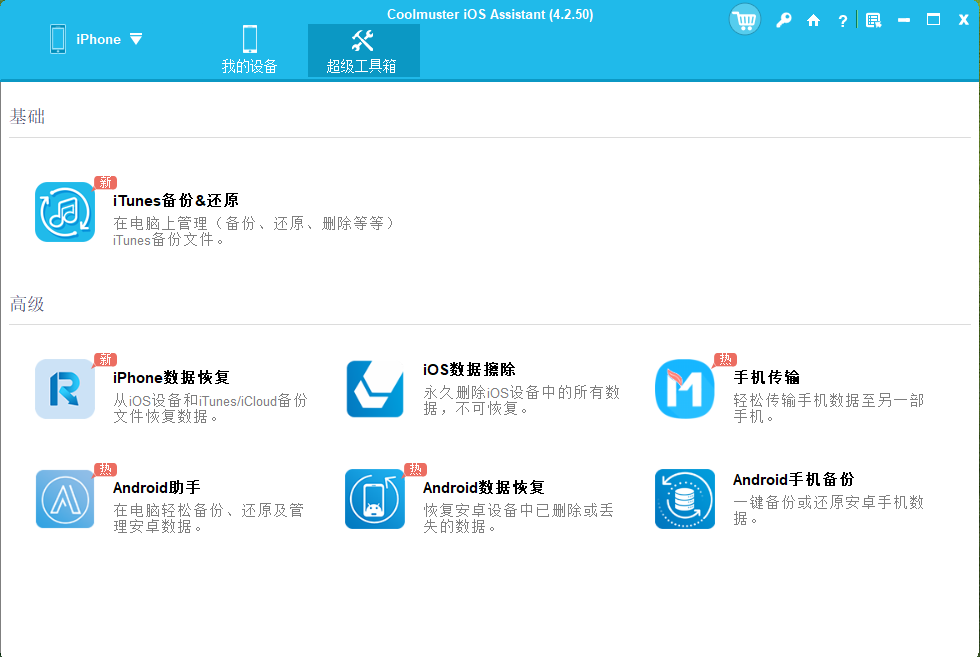The height and width of the screenshot is (657, 980).
Task: Click the Coolmuster iOS Assistant window title
Action: [x=490, y=14]
